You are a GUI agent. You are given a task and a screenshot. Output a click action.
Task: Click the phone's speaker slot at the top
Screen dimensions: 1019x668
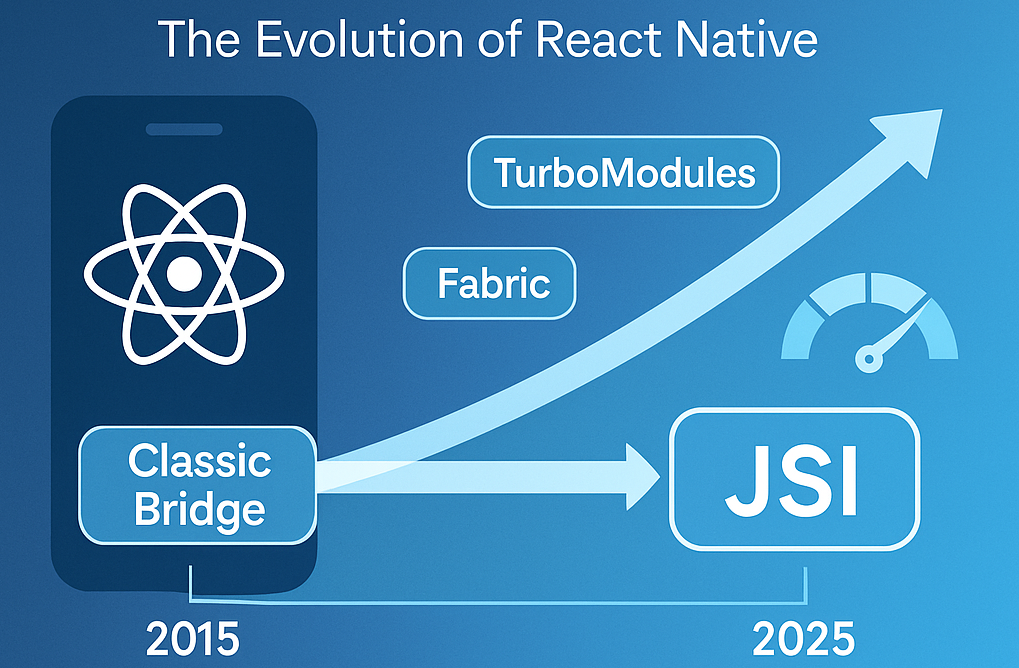184,127
